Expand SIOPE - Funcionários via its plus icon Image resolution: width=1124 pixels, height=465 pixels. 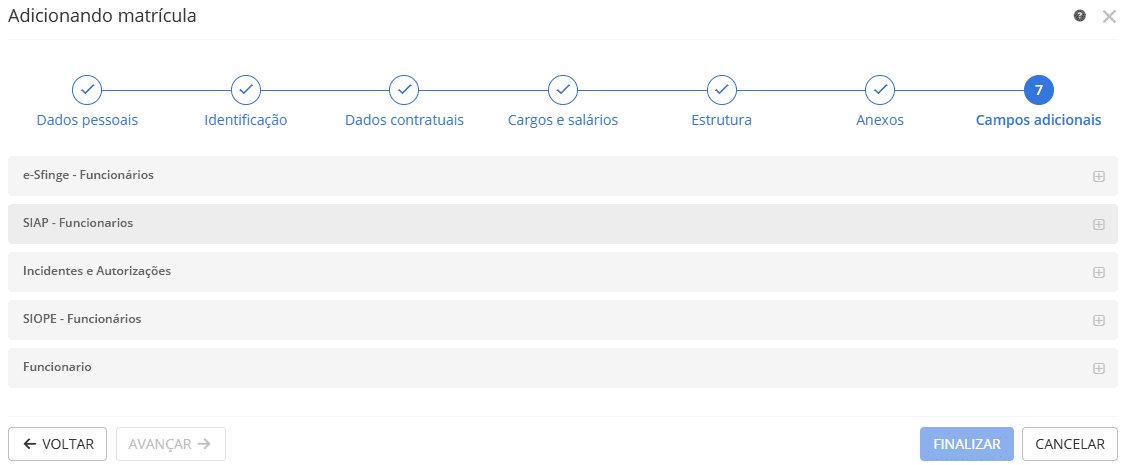pyautogui.click(x=1098, y=320)
